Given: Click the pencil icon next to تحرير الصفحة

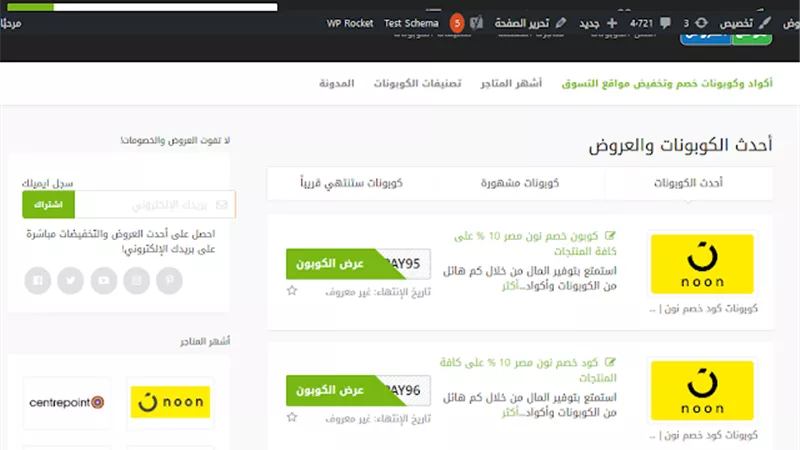Looking at the screenshot, I should (561, 23).
